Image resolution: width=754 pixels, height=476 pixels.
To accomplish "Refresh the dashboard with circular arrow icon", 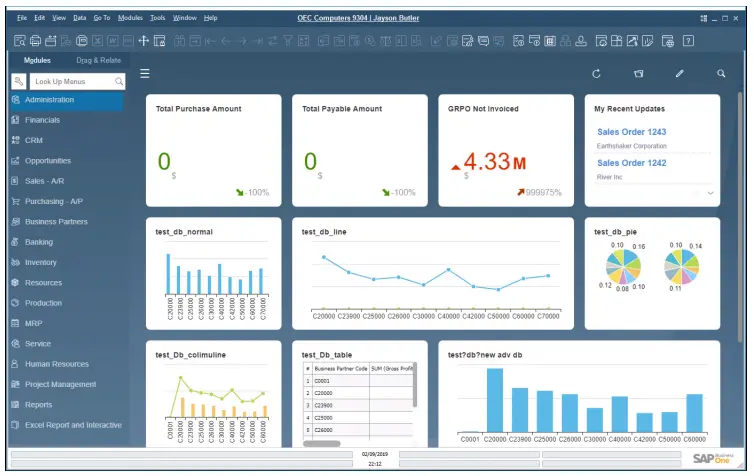I will point(596,74).
